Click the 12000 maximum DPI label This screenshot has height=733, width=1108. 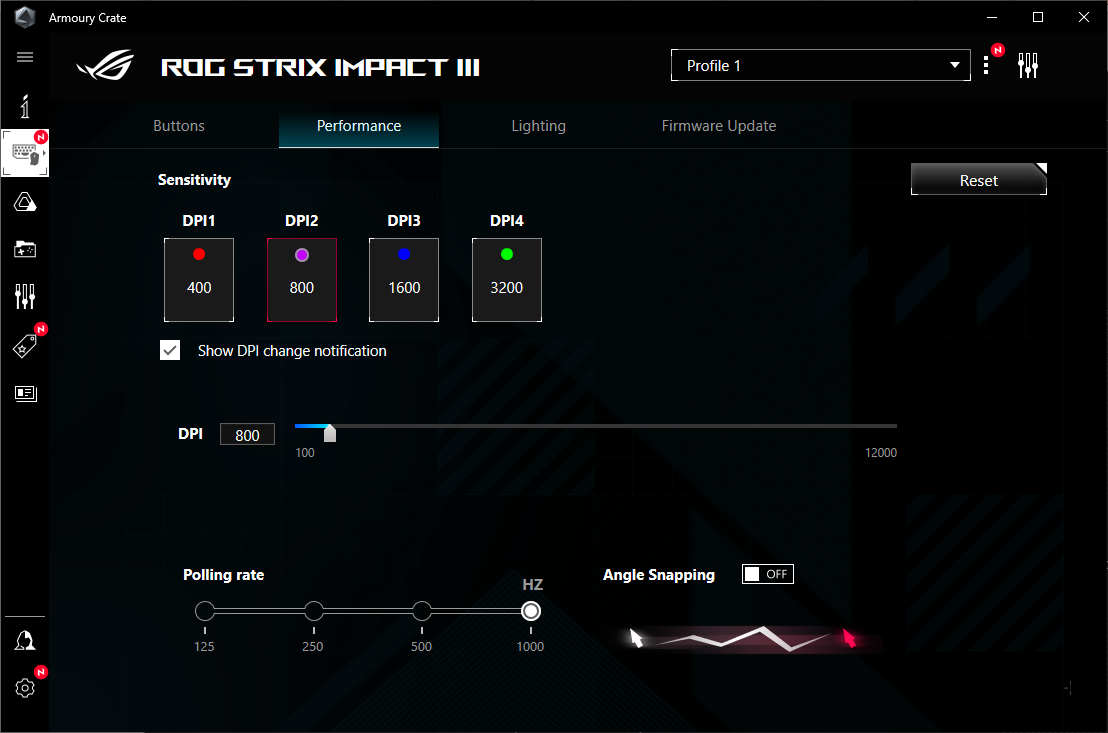tap(880, 452)
